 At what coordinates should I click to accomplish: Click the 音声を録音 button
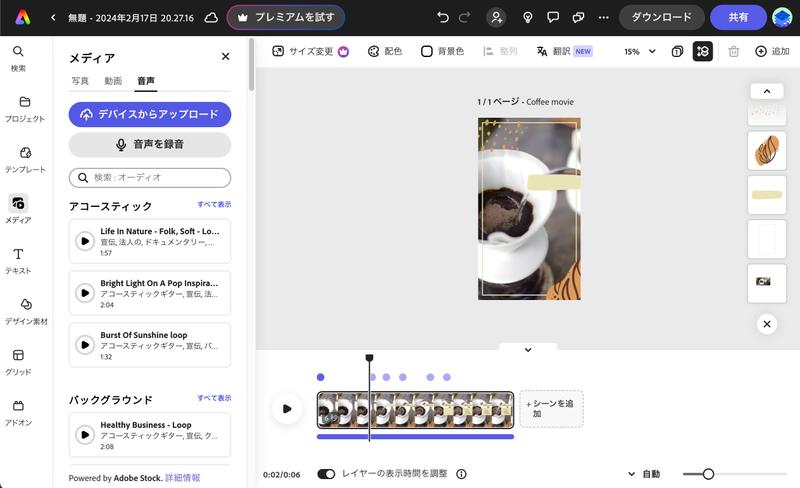point(150,145)
